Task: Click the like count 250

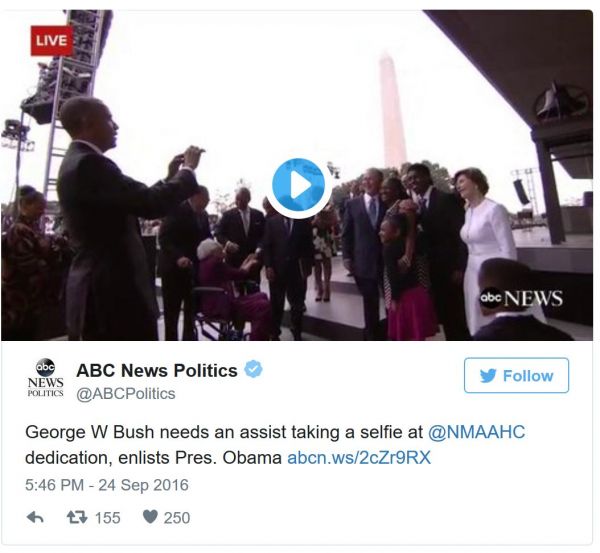Action: tap(176, 517)
